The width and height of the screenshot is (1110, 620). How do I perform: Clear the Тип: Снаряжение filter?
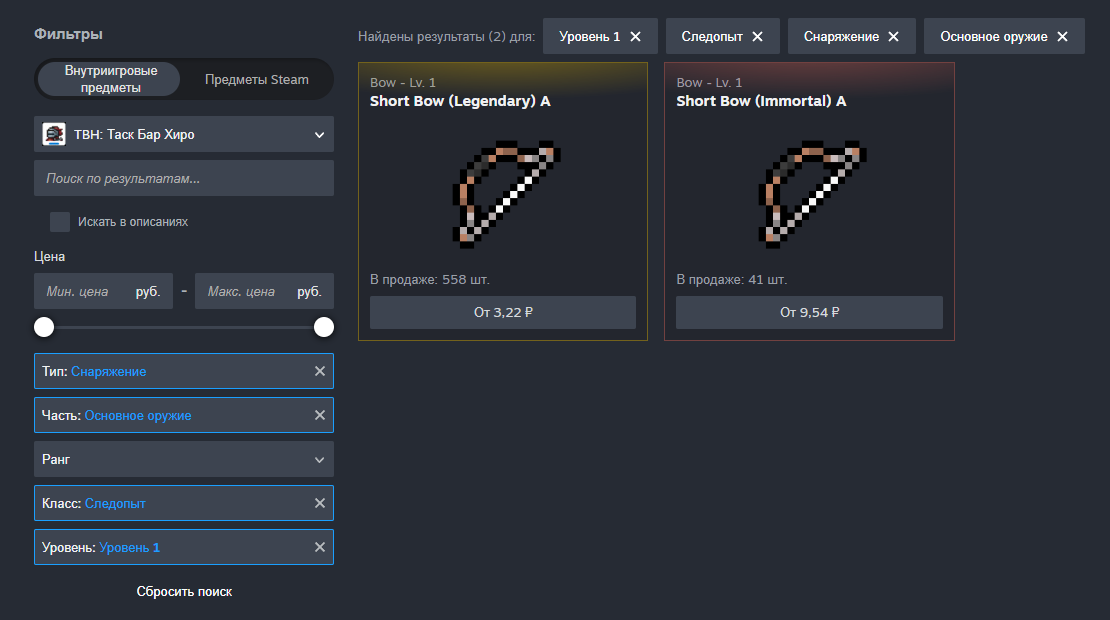point(320,371)
